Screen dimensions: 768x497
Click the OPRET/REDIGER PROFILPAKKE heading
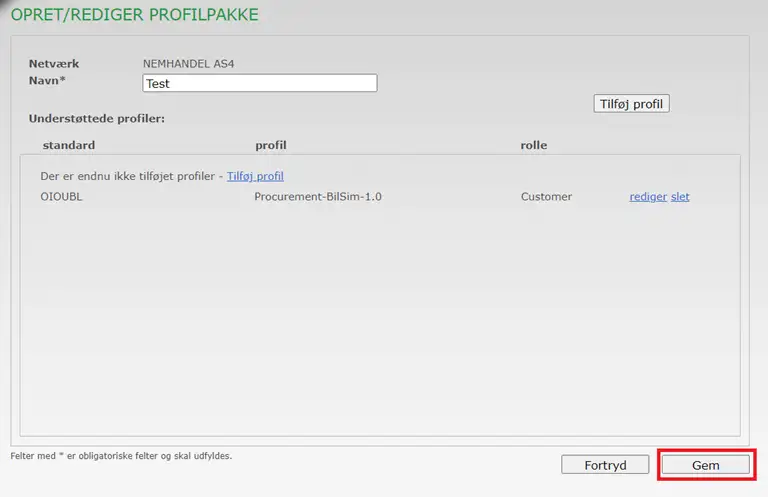pos(134,15)
